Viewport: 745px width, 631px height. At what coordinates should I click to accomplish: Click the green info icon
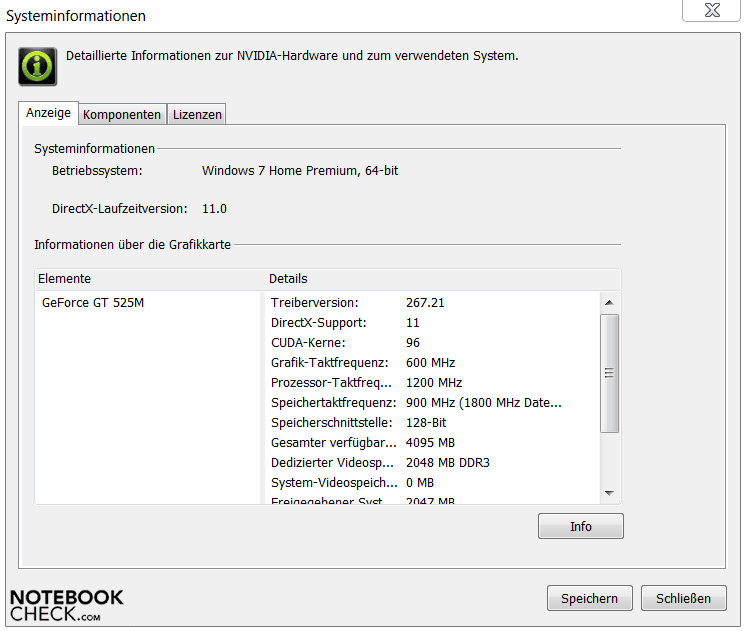click(x=38, y=67)
